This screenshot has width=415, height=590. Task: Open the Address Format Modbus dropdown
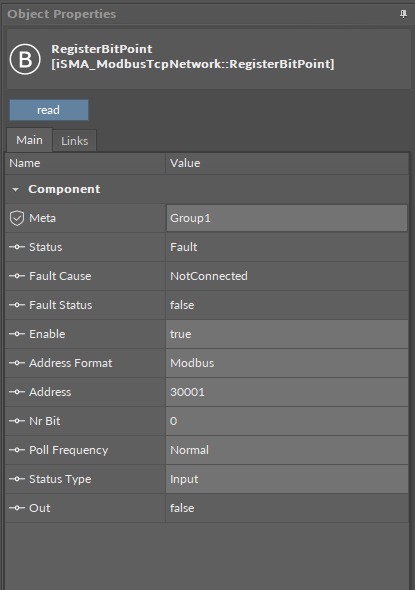287,363
